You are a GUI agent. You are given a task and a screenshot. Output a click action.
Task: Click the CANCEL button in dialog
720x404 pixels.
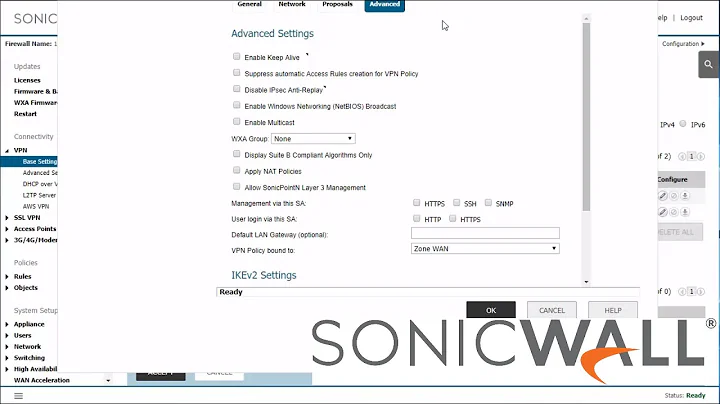[x=551, y=310]
